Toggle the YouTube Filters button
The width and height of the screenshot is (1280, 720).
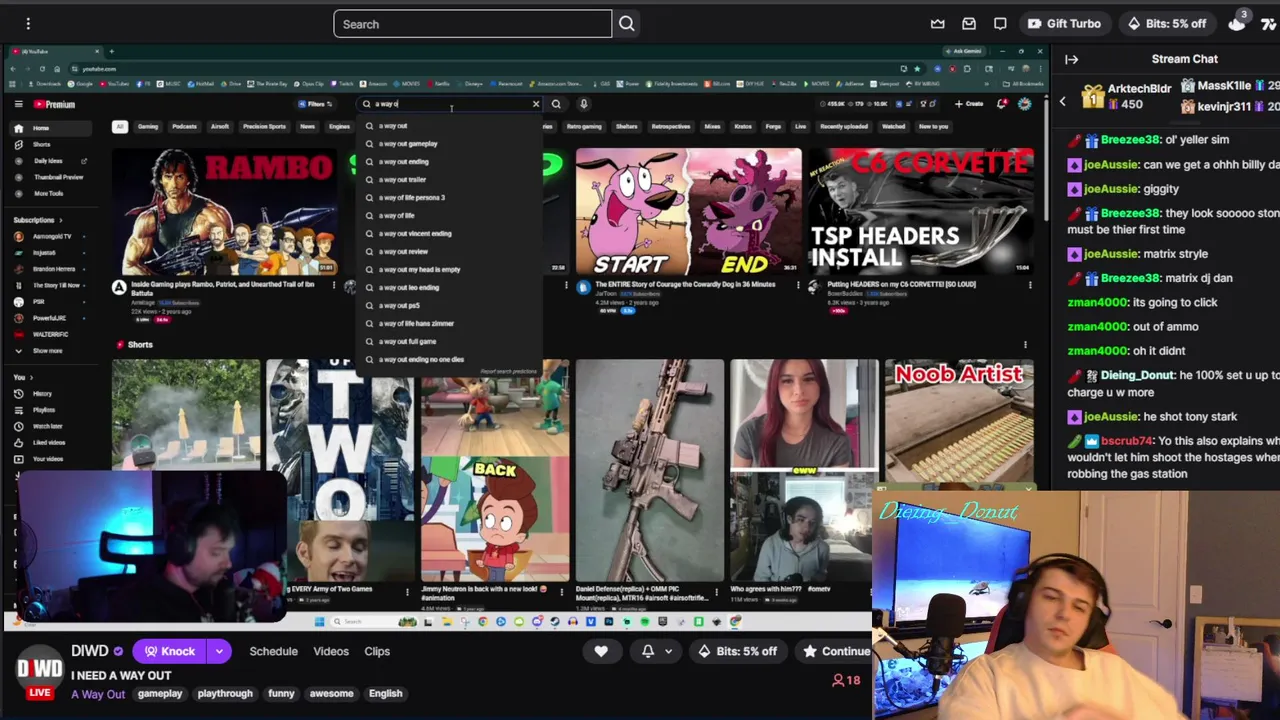point(315,104)
